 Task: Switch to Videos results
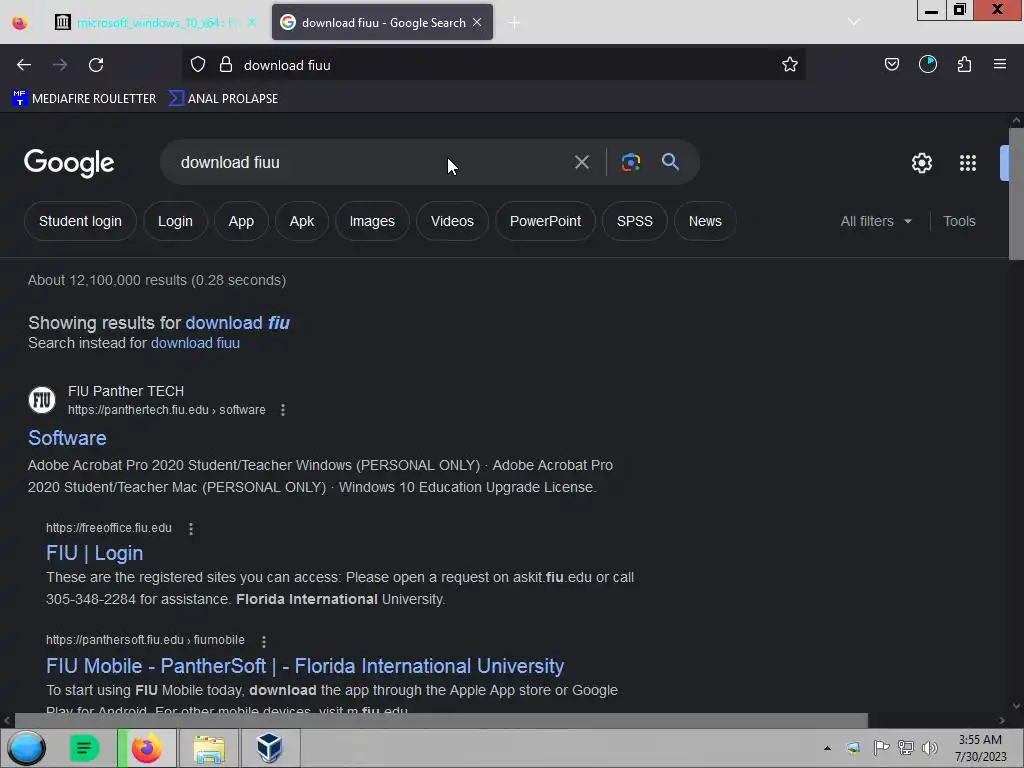[452, 221]
